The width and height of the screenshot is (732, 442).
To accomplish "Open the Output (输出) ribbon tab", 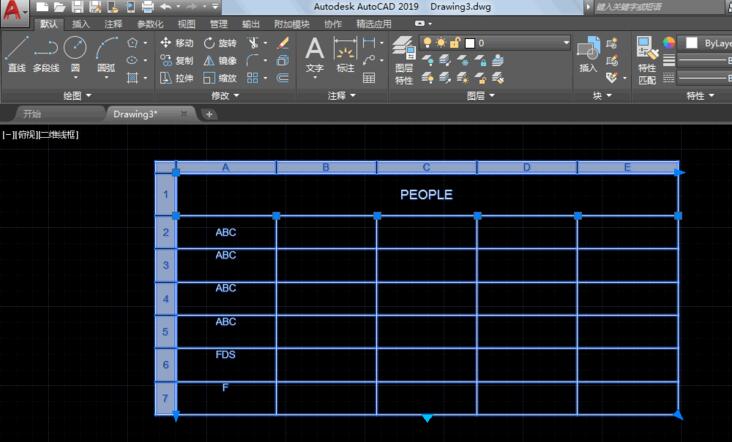I will pos(251,24).
